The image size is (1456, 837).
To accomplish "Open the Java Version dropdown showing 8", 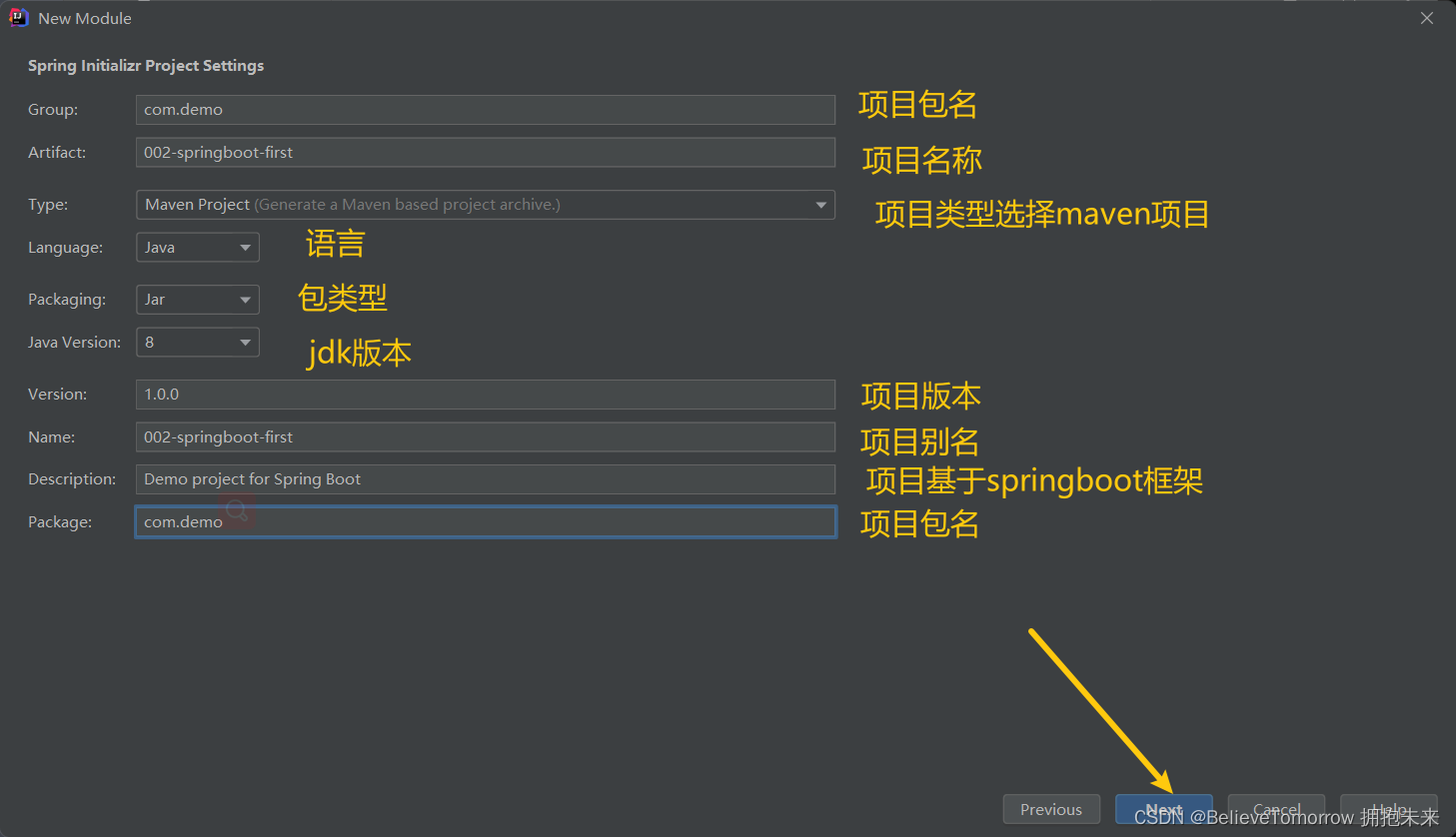I will (x=198, y=343).
